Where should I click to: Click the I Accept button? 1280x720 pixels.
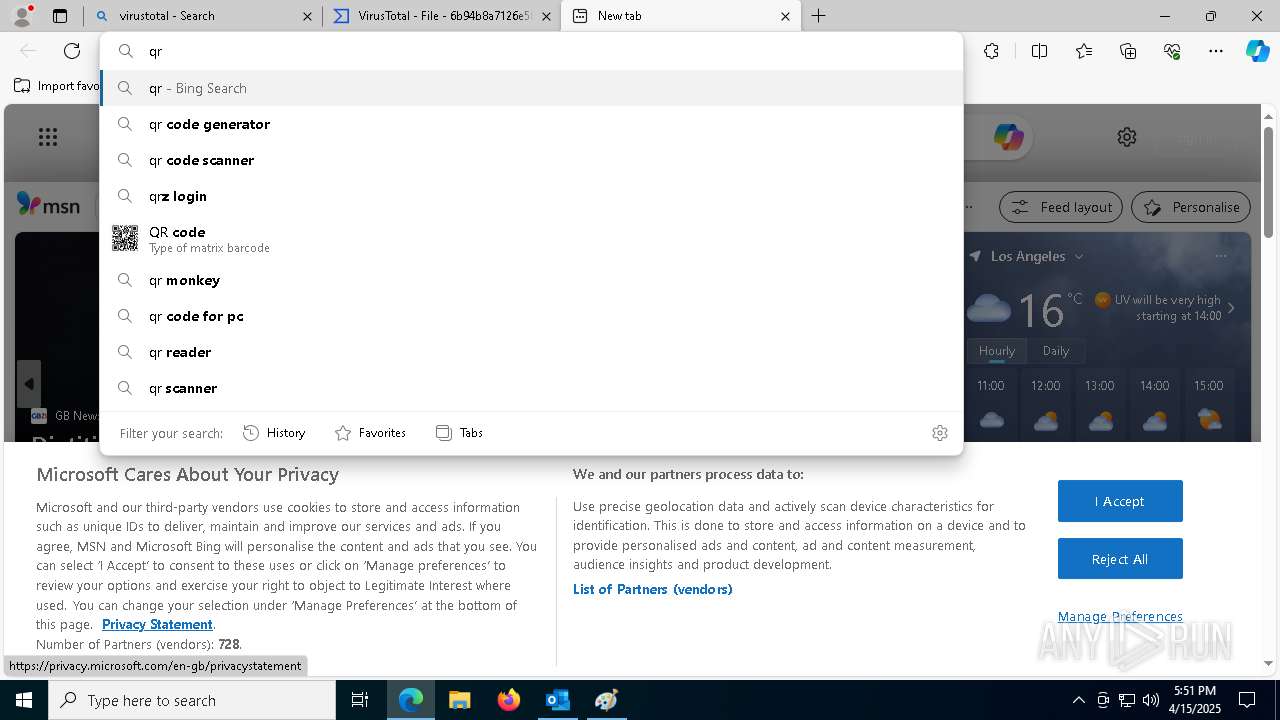pyautogui.click(x=1120, y=501)
